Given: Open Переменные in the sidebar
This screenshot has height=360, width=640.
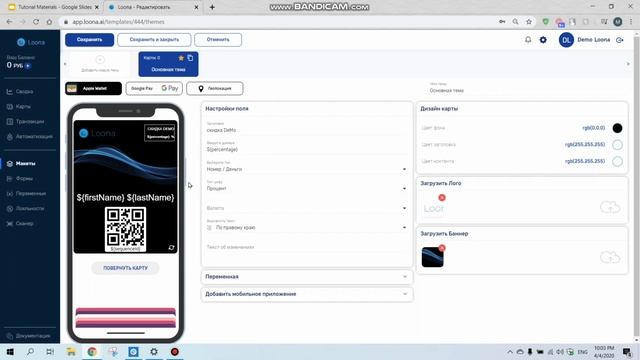Looking at the screenshot, I should (x=31, y=193).
